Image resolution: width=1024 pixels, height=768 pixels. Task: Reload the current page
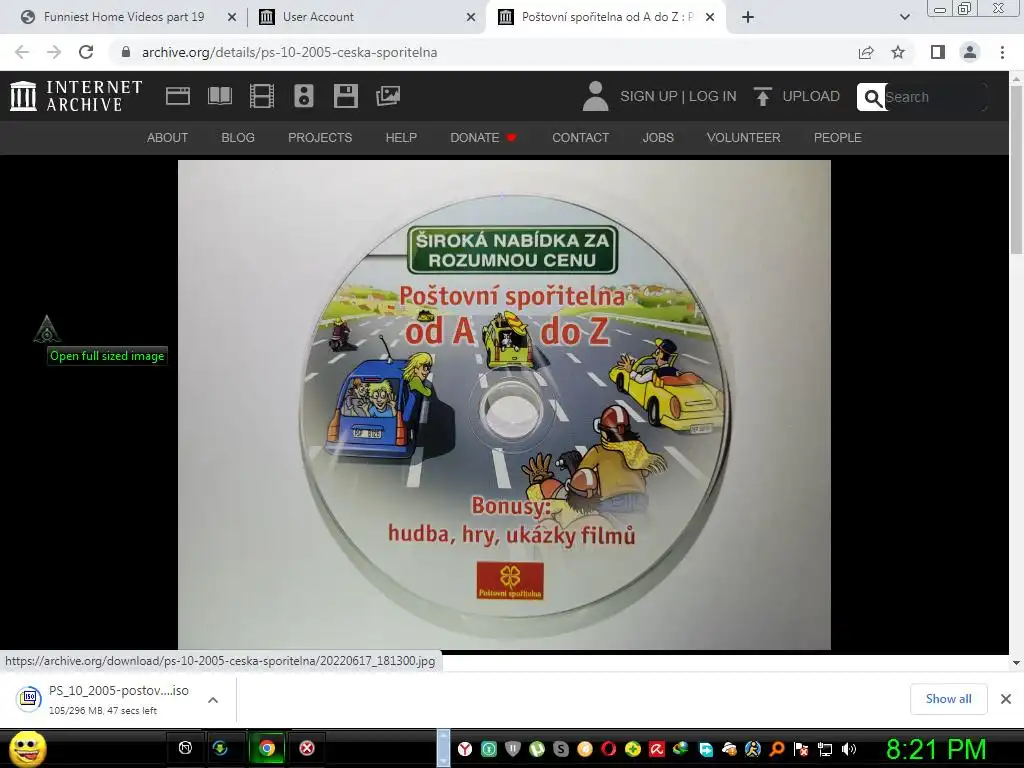point(86,52)
